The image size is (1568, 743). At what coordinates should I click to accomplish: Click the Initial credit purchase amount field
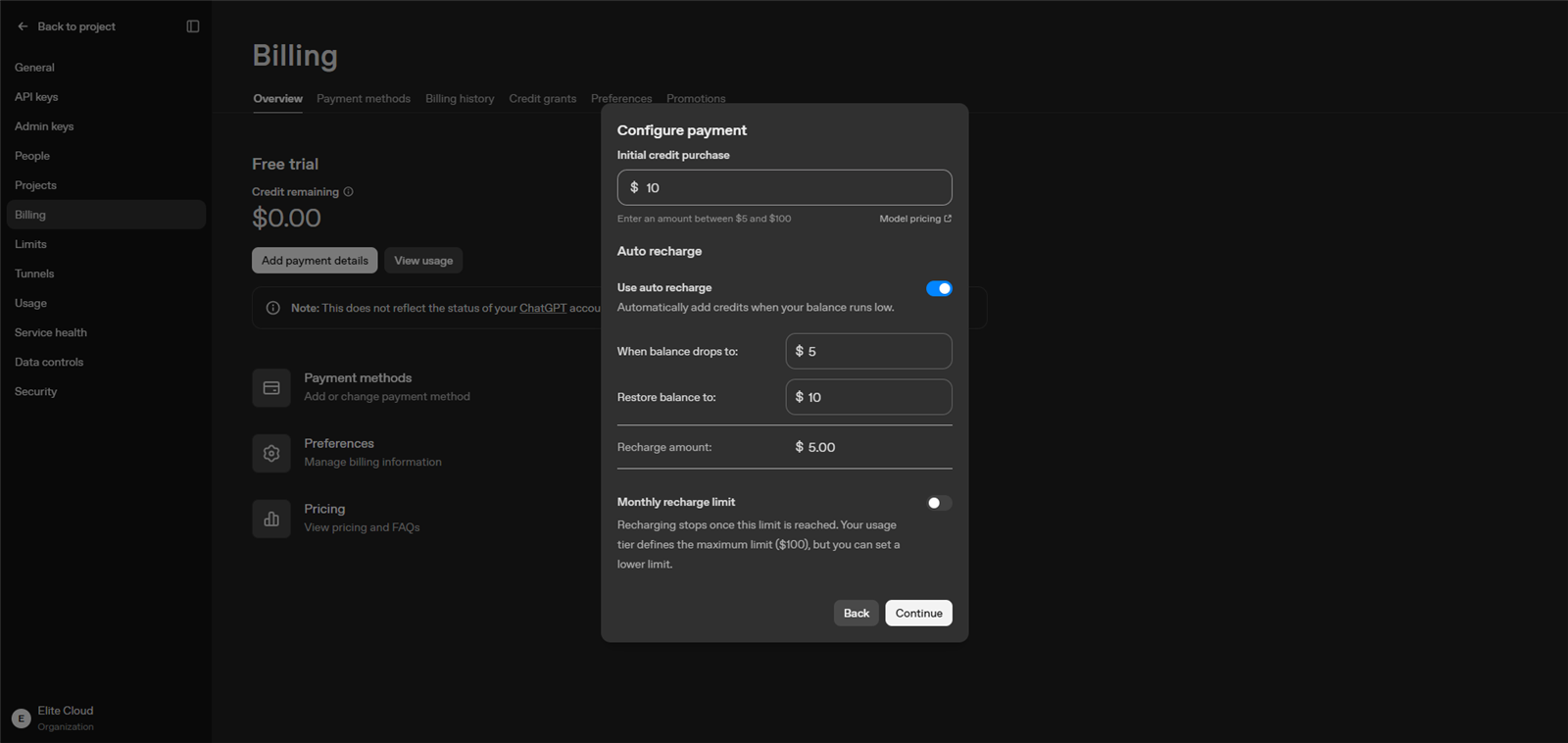pos(784,187)
